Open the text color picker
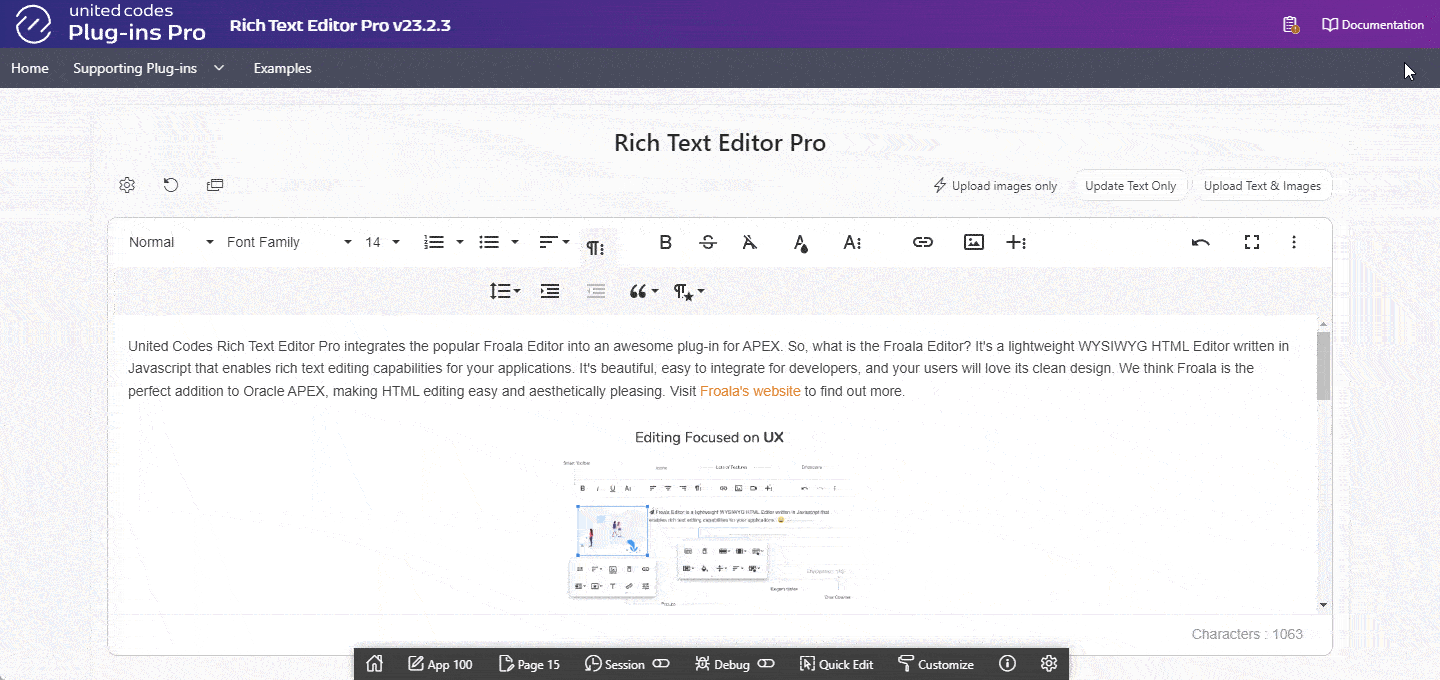 coord(800,242)
